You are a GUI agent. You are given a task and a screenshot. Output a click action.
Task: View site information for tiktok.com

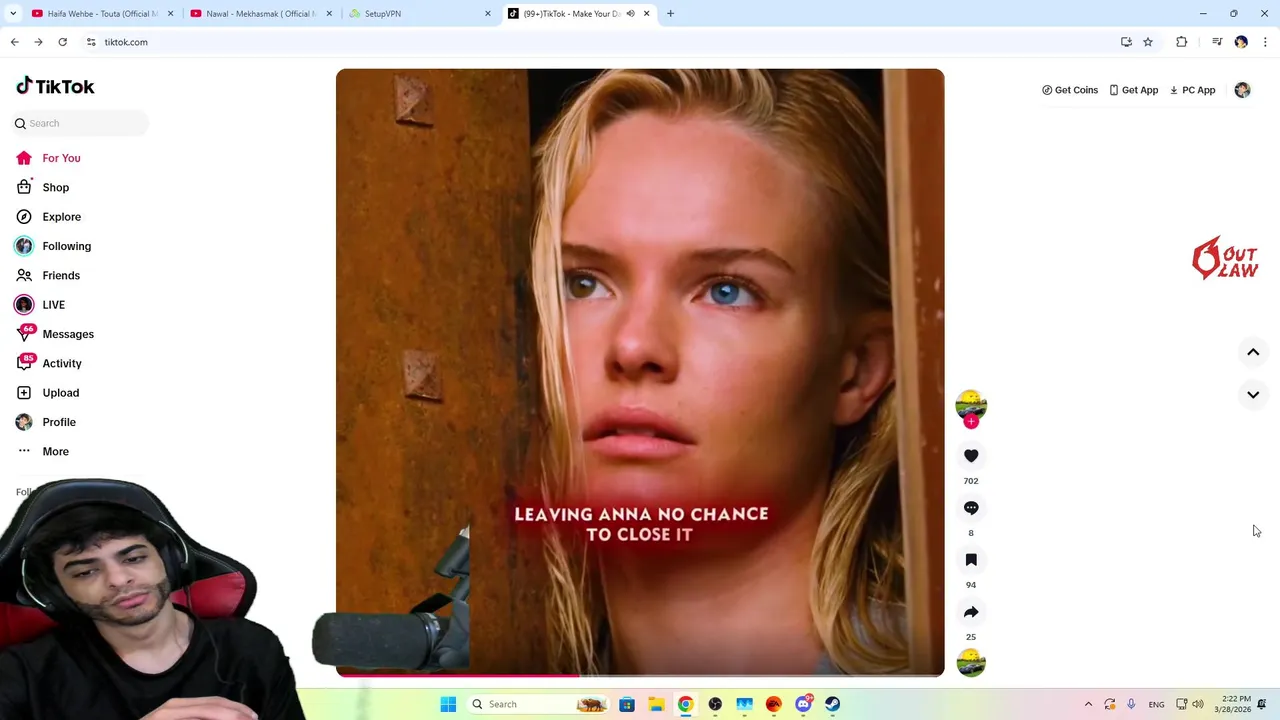[x=91, y=42]
